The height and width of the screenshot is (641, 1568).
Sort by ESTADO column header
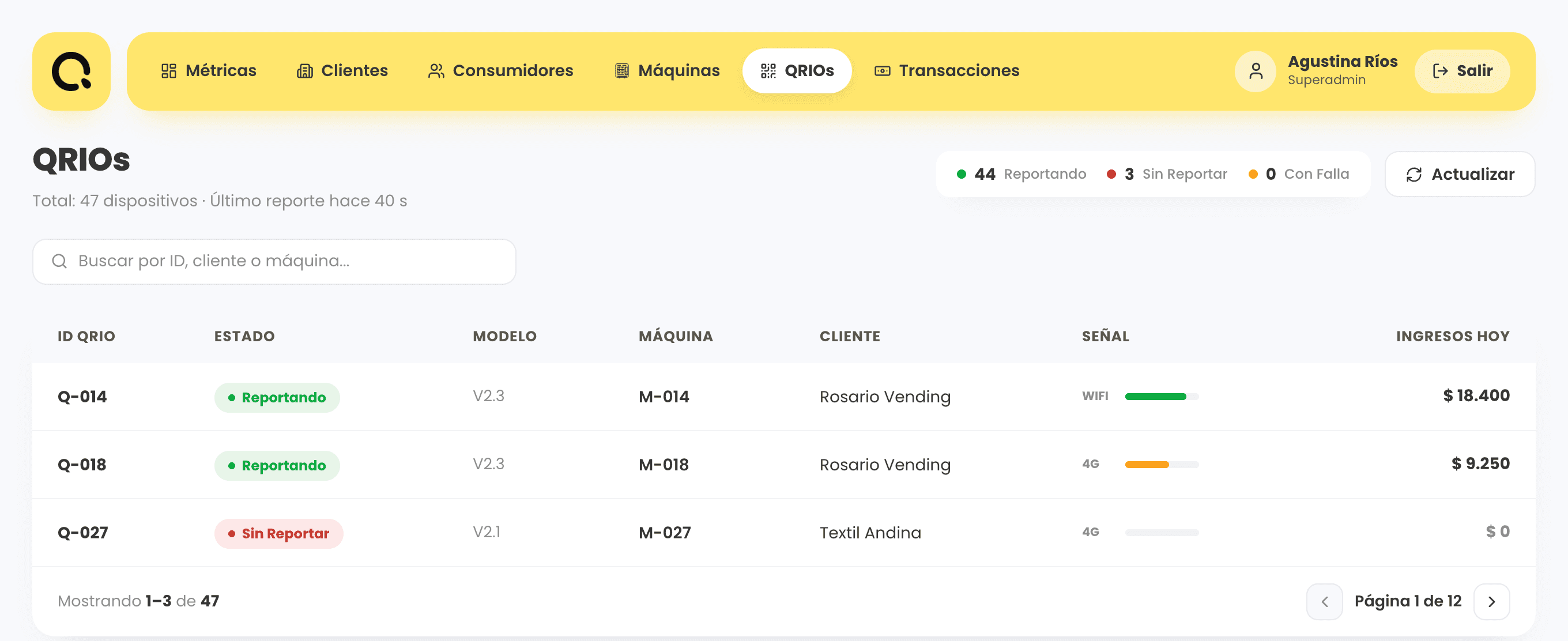pyautogui.click(x=244, y=336)
